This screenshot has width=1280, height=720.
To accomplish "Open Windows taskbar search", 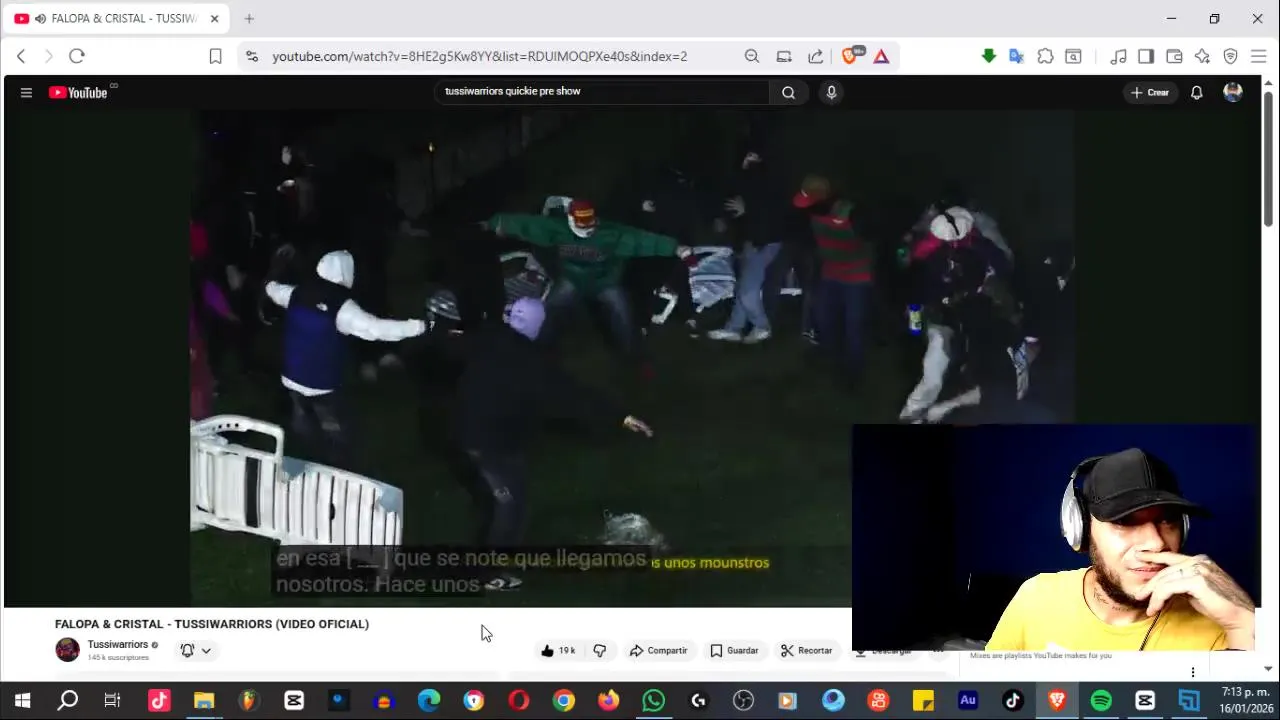I will (x=68, y=701).
